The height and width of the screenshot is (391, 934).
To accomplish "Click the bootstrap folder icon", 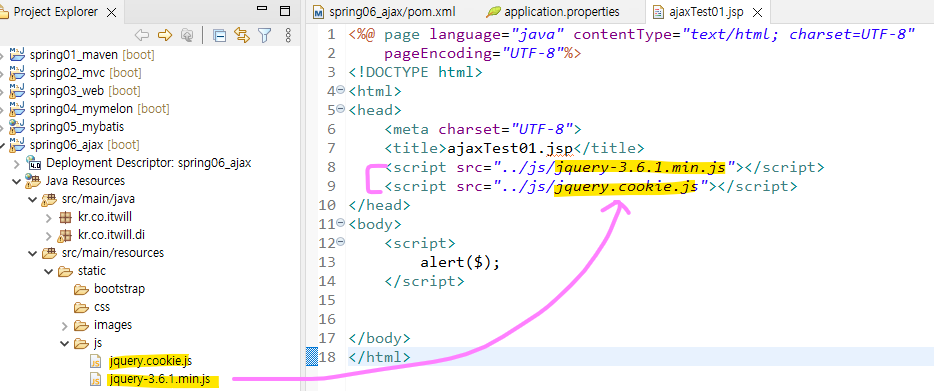I will [x=81, y=289].
